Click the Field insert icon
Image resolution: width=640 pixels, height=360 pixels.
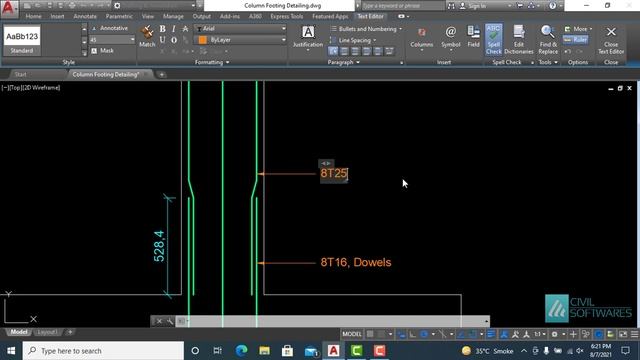coord(473,36)
